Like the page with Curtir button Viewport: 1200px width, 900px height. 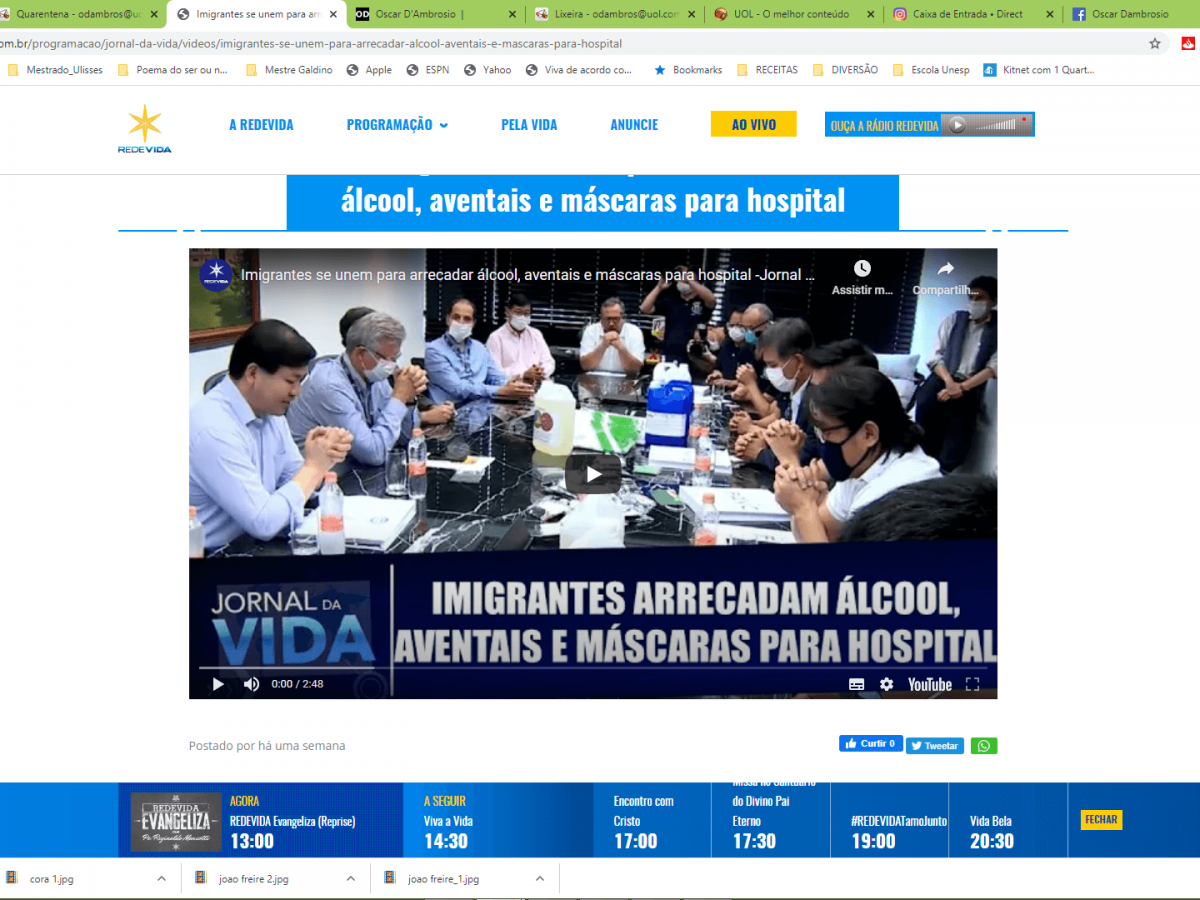pos(871,744)
